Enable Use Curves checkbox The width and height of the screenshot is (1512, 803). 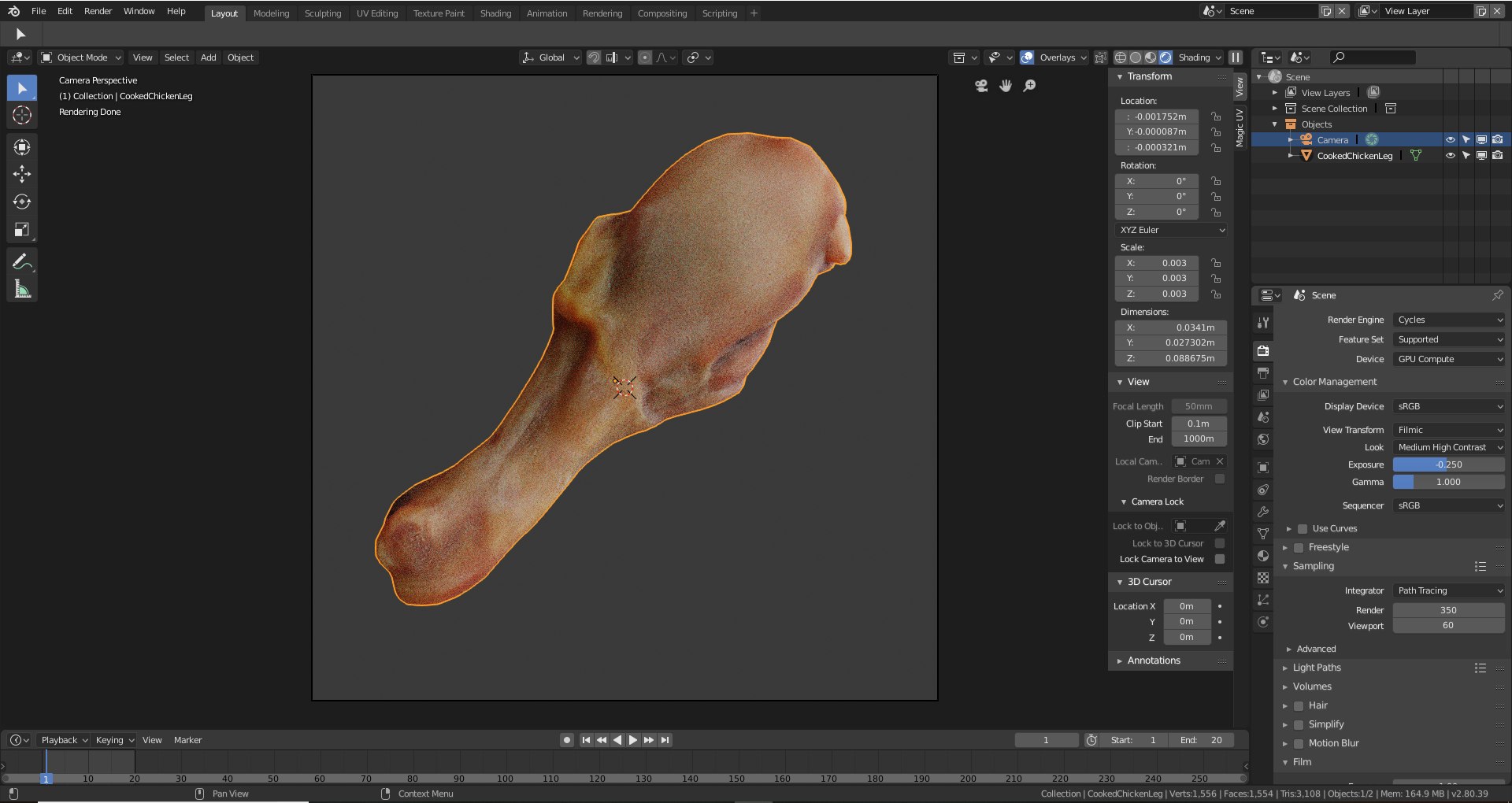1303,529
